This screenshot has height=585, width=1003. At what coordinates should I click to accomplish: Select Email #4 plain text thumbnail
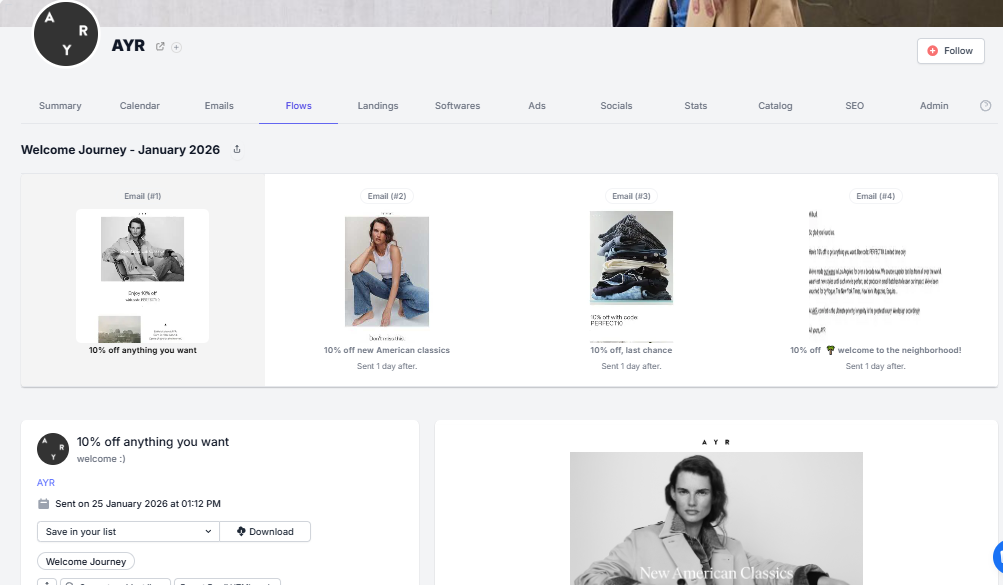(x=875, y=272)
